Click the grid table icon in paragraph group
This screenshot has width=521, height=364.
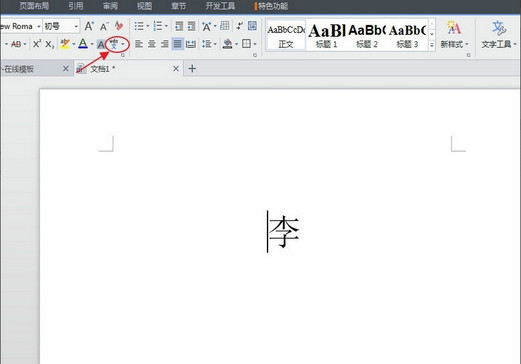[x=225, y=26]
